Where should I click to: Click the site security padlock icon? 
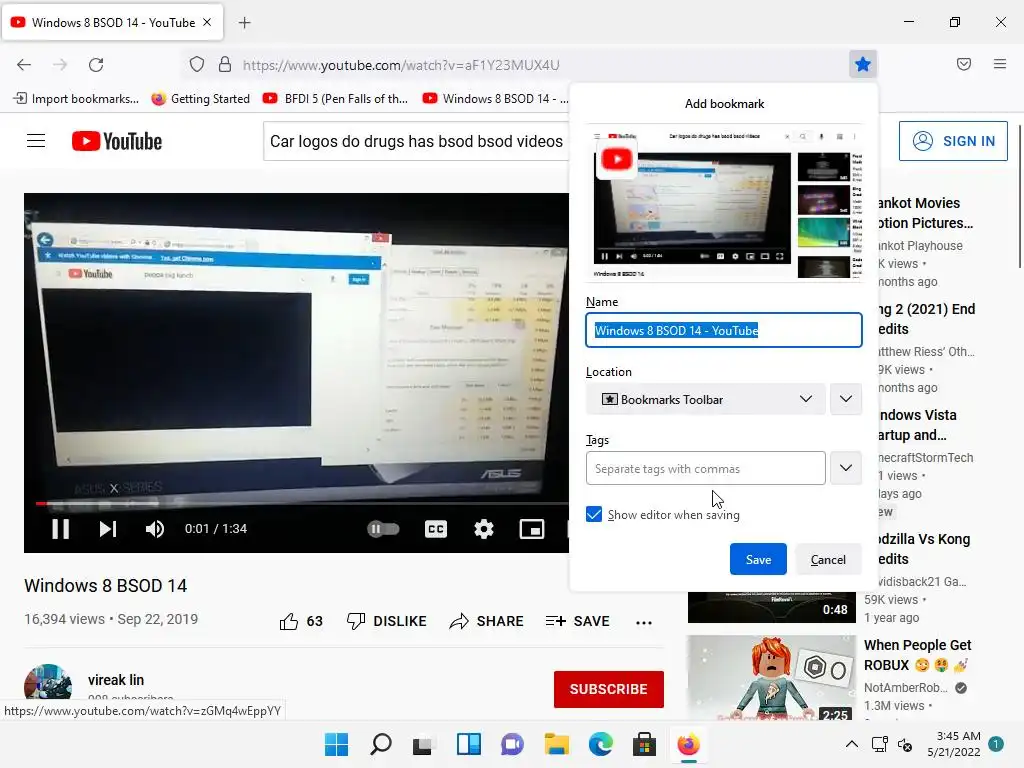(225, 65)
